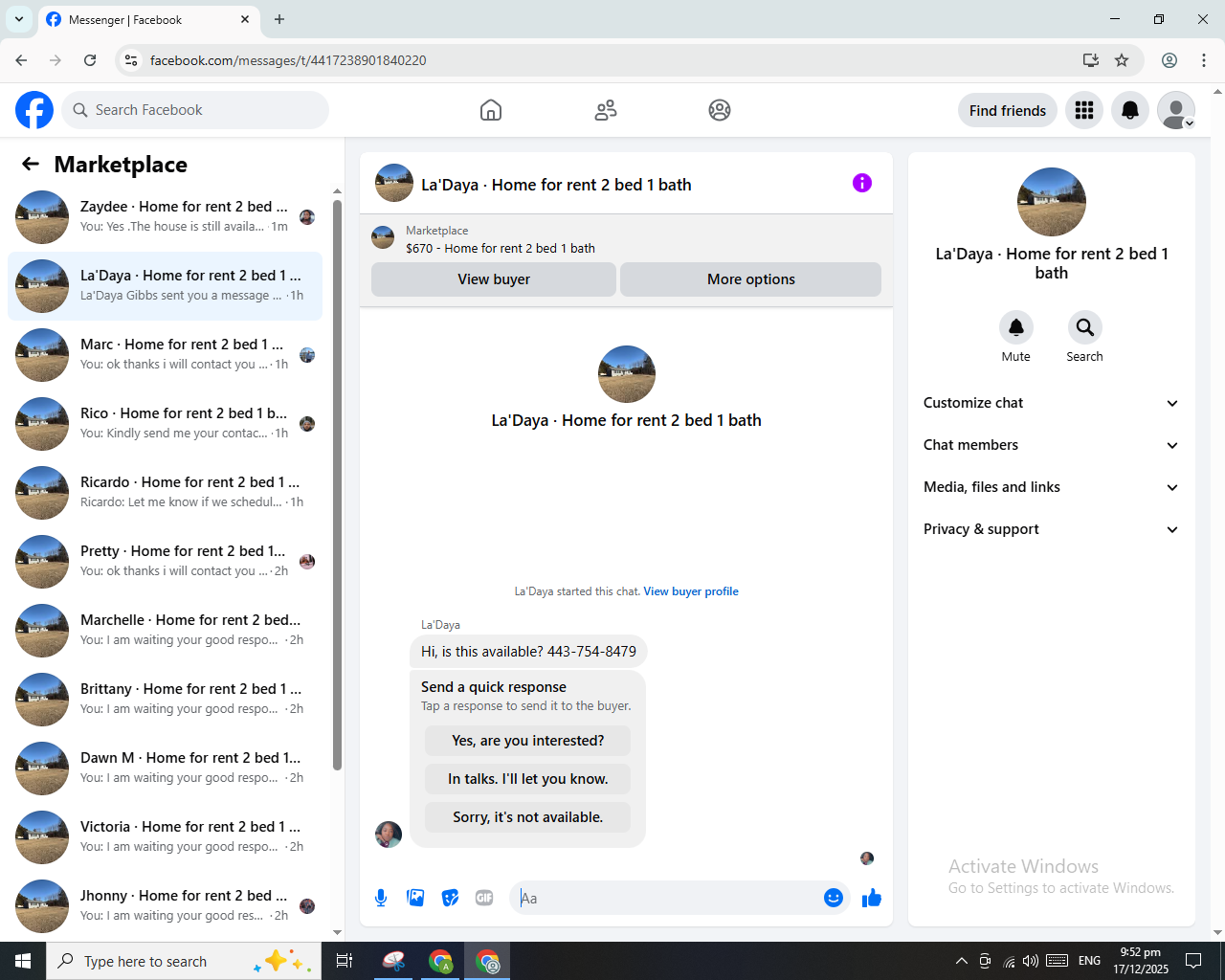Open the Facebook menu grid icon
Viewport: 1225px width, 980px height.
pos(1084,110)
